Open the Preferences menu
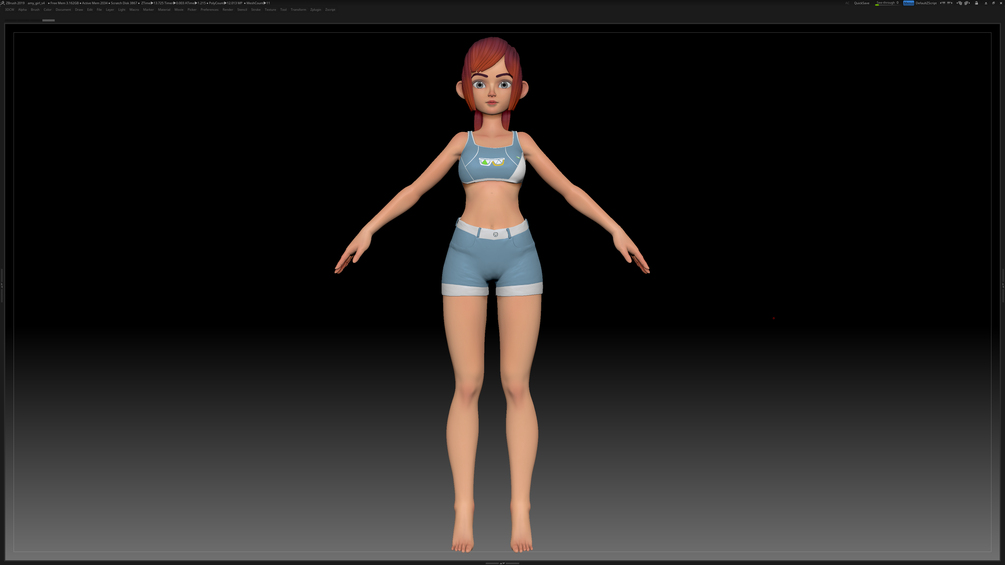Image resolution: width=1005 pixels, height=565 pixels. coord(210,10)
